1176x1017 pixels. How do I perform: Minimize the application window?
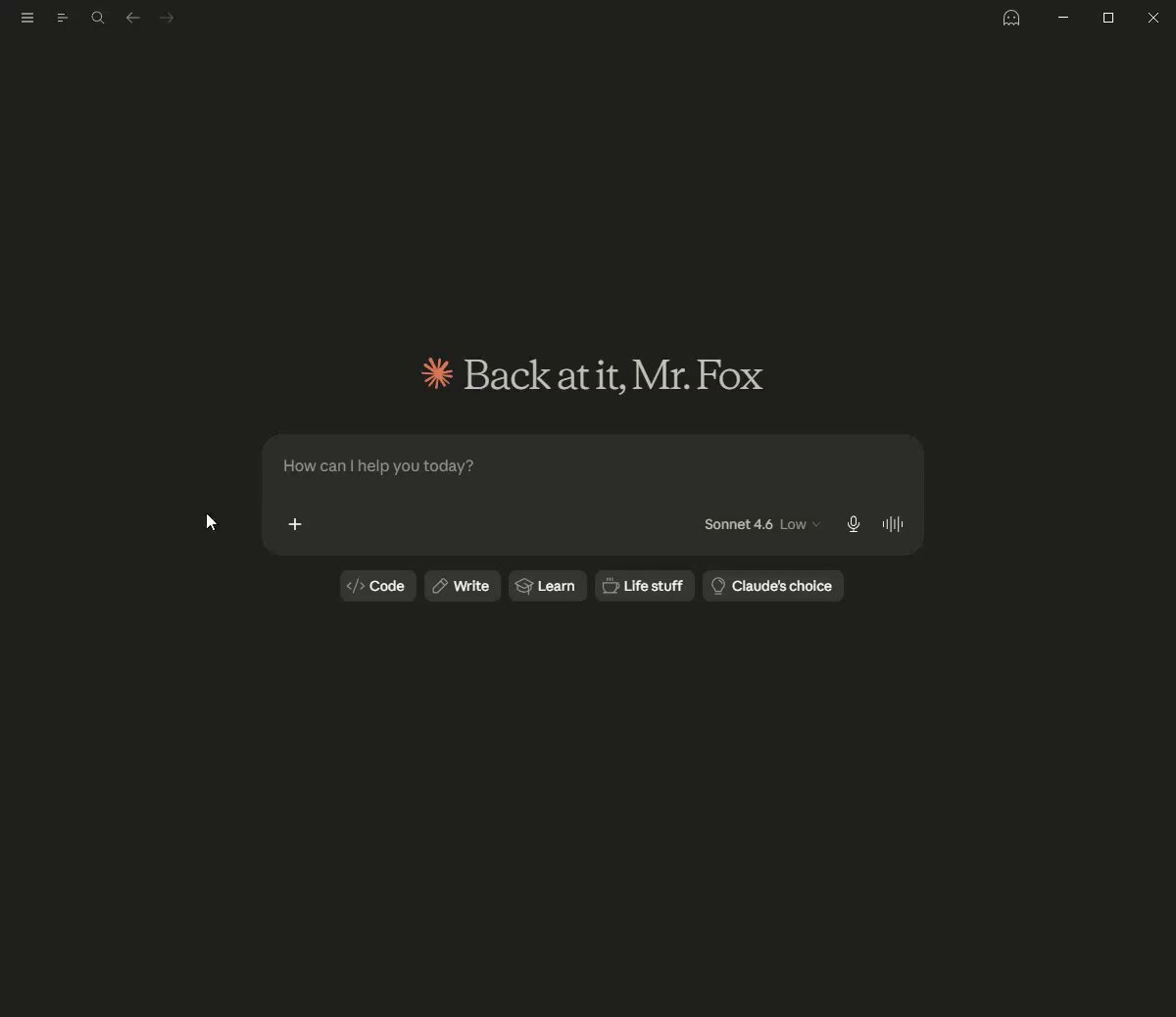click(1063, 18)
